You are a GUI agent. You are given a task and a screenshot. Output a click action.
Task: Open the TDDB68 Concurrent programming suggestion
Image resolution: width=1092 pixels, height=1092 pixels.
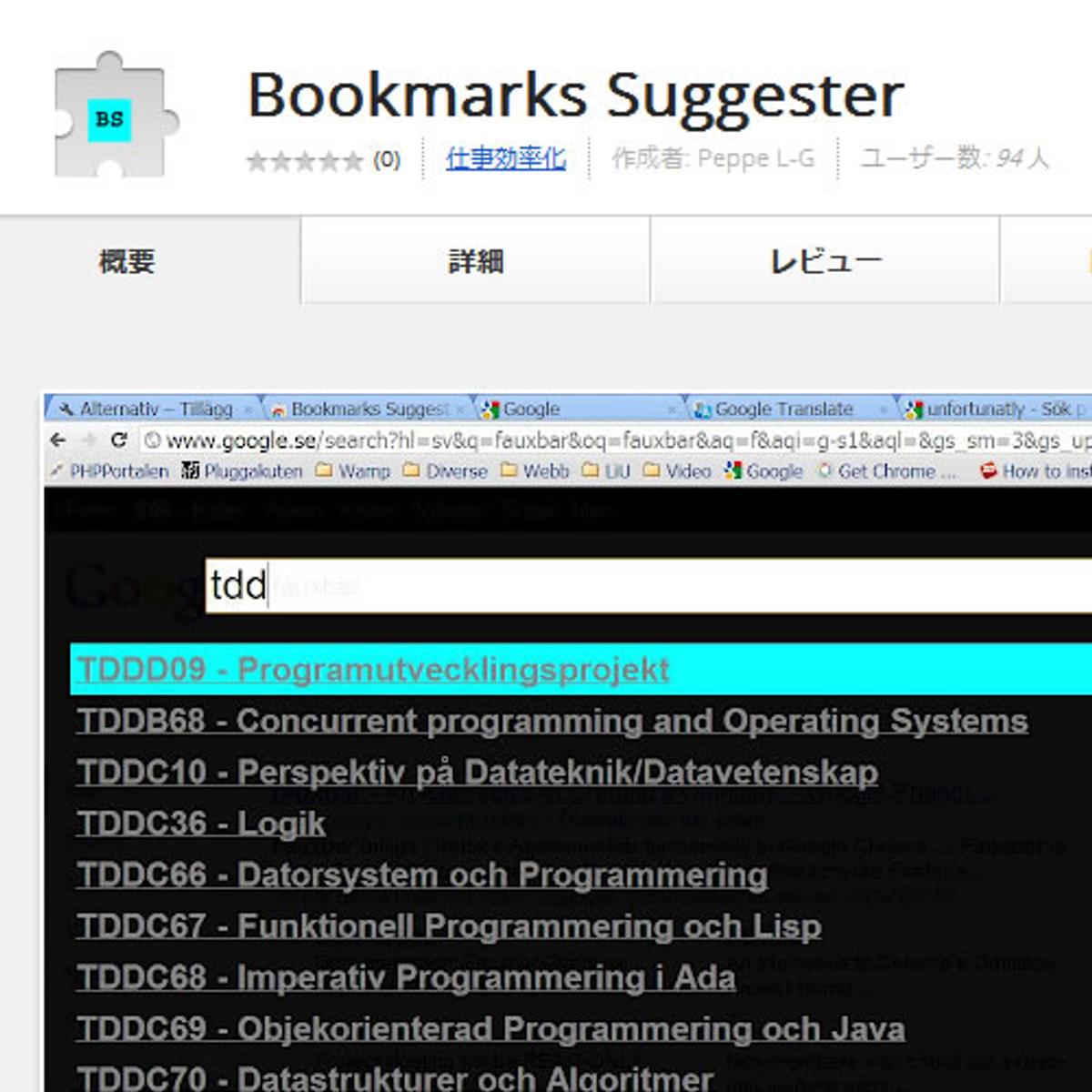point(551,721)
